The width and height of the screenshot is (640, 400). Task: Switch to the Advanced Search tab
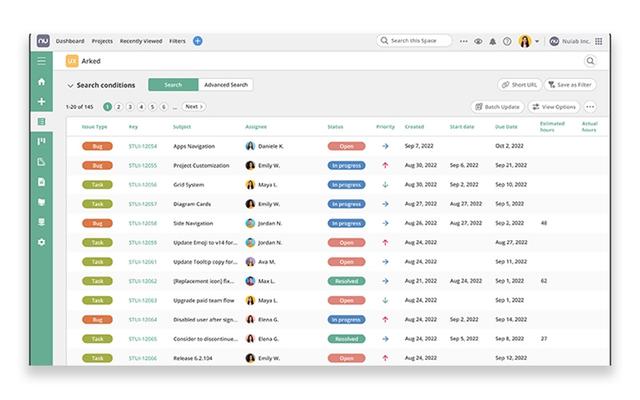pos(225,85)
